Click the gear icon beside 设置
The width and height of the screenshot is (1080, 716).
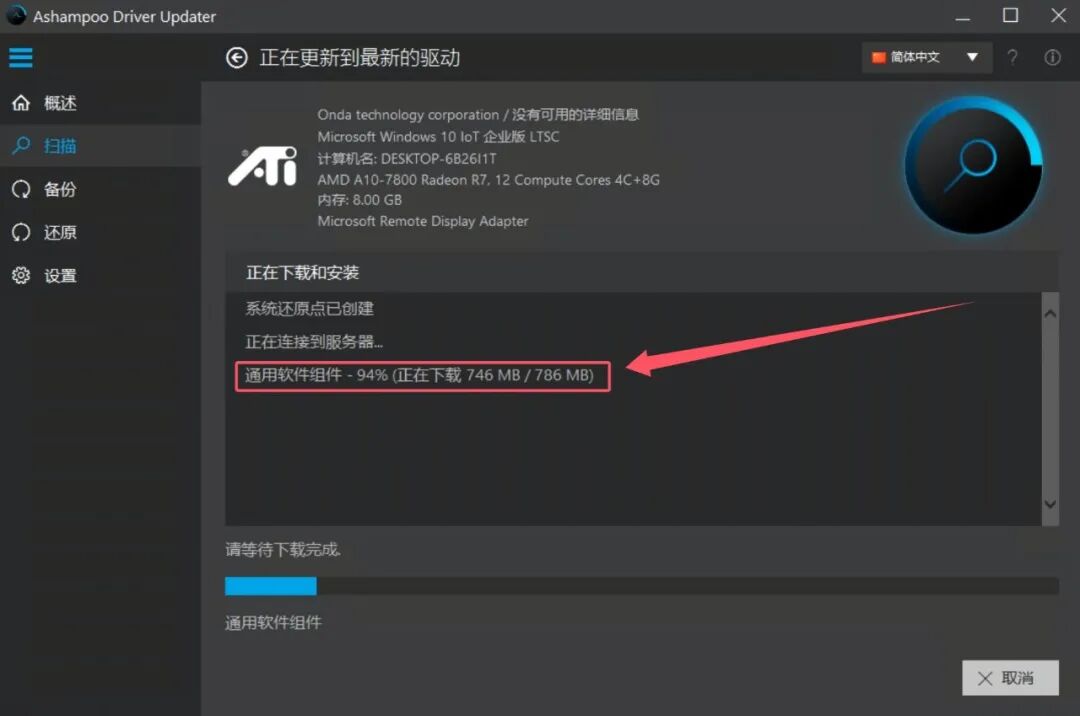pos(21,275)
